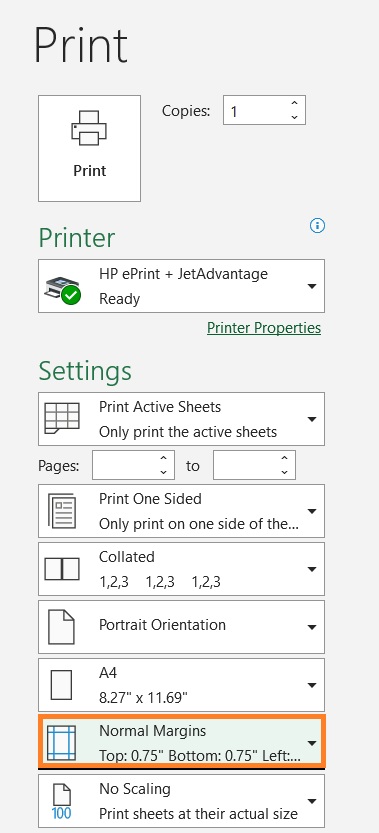The height and width of the screenshot is (833, 379).
Task: Expand the HP ePrint printer dropdown
Action: (x=312, y=286)
